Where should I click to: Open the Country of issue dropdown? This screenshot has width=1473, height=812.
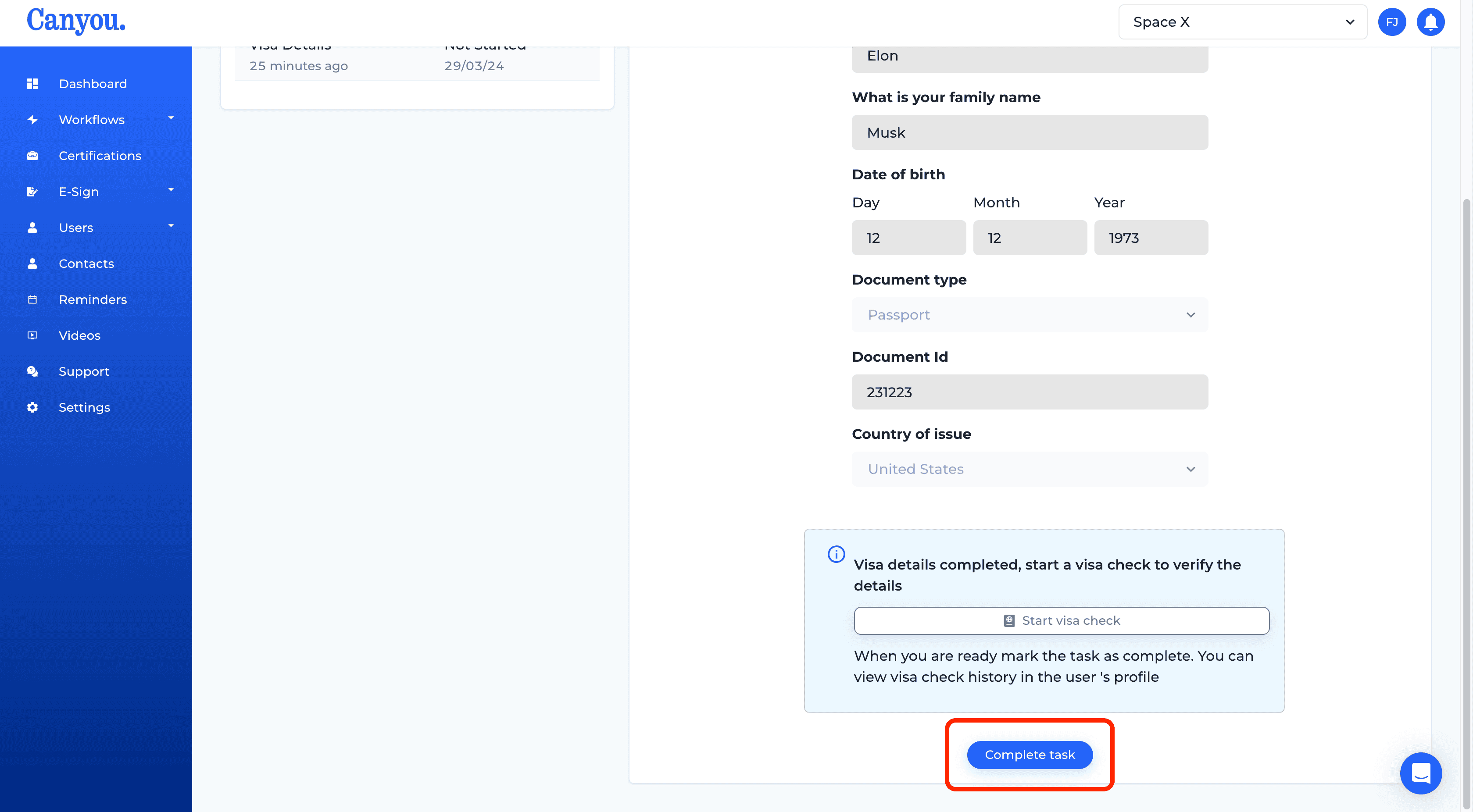point(1030,469)
